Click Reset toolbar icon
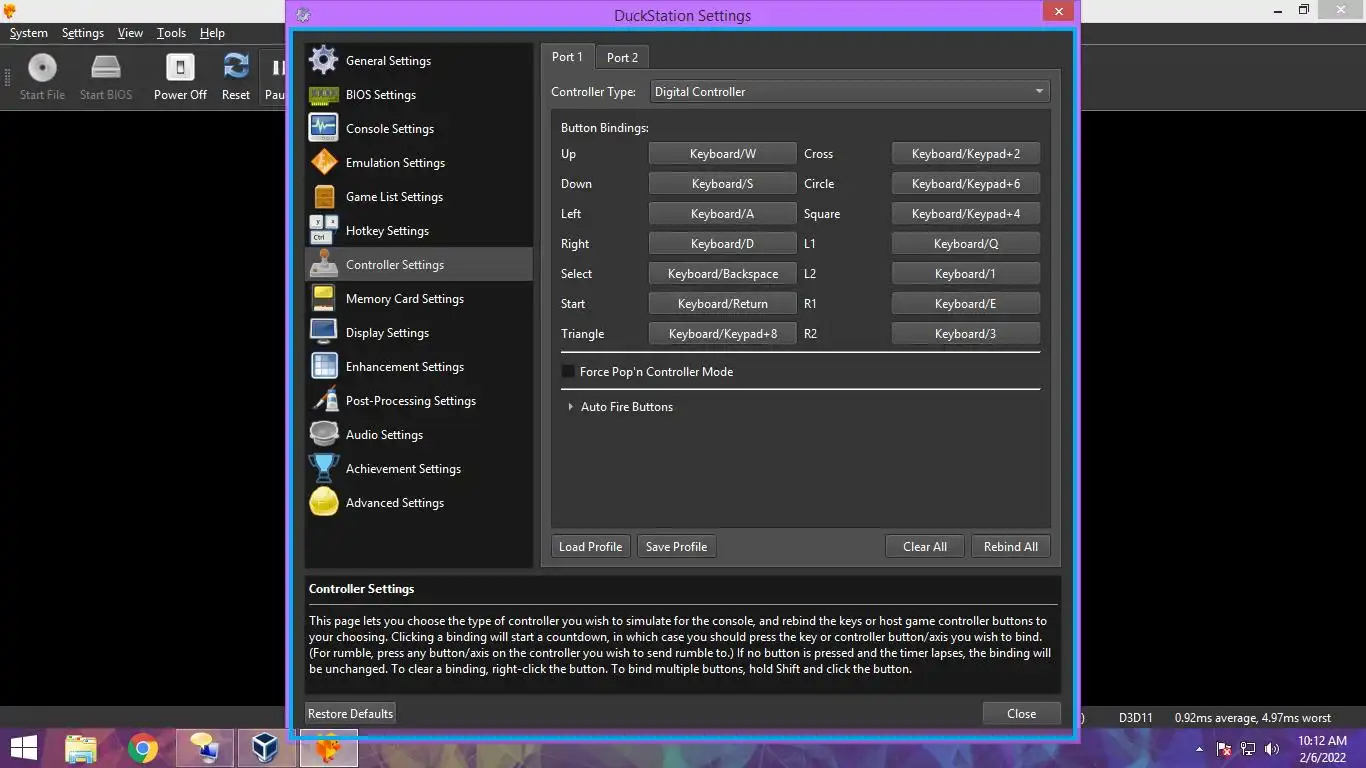Viewport: 1366px width, 768px height. pyautogui.click(x=236, y=67)
